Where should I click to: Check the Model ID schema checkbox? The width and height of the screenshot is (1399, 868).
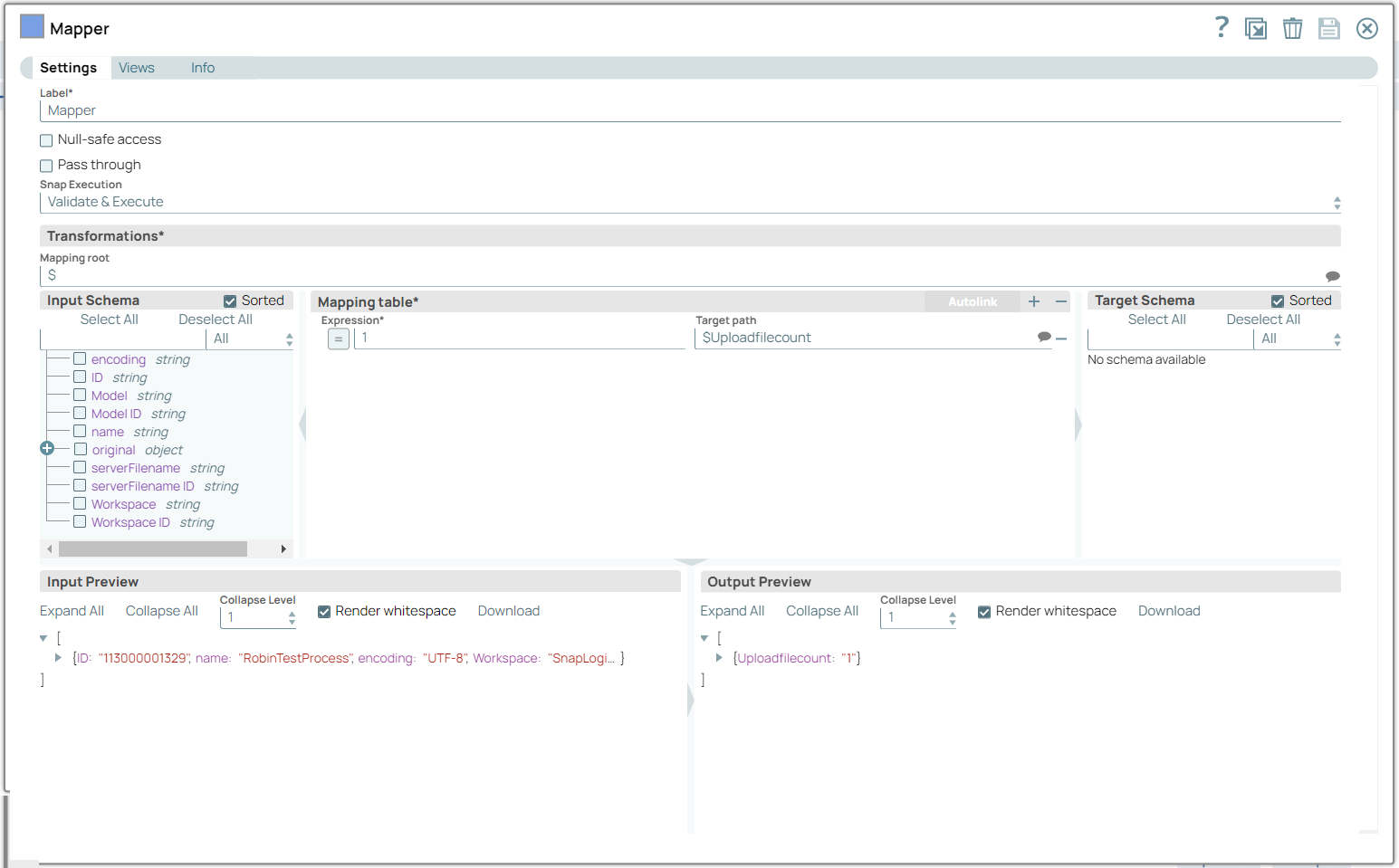[79, 413]
